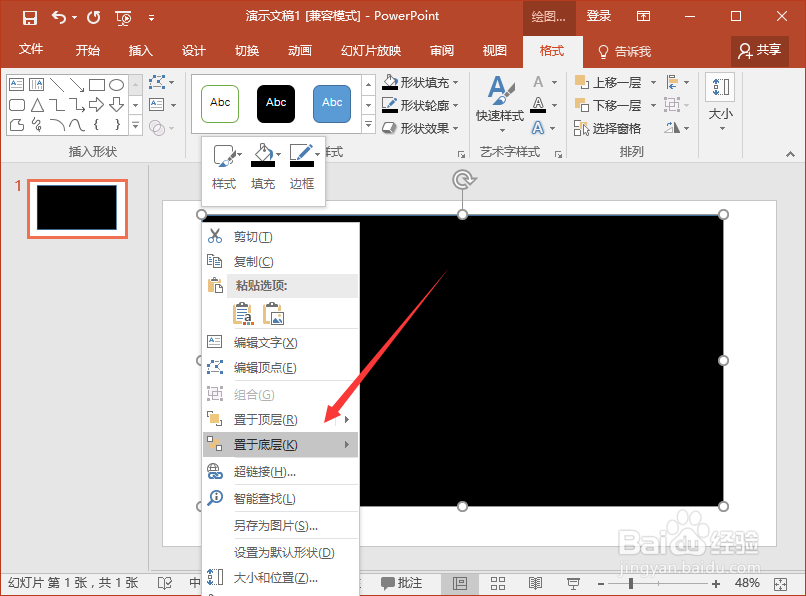Open 选择窗格 selection pane
The height and width of the screenshot is (596, 806).
tap(608, 128)
